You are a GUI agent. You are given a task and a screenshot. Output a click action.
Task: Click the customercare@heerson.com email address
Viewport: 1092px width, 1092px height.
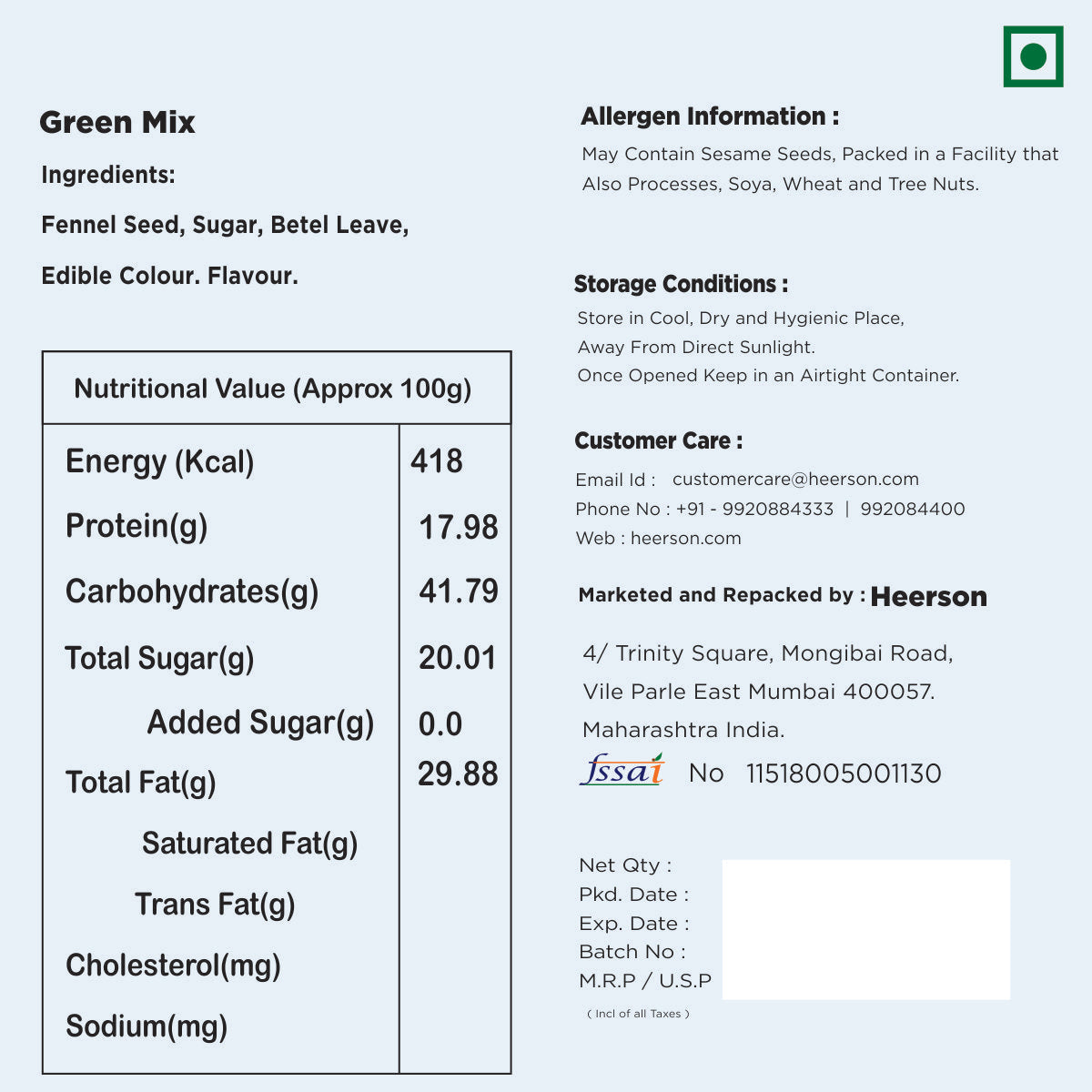[795, 480]
